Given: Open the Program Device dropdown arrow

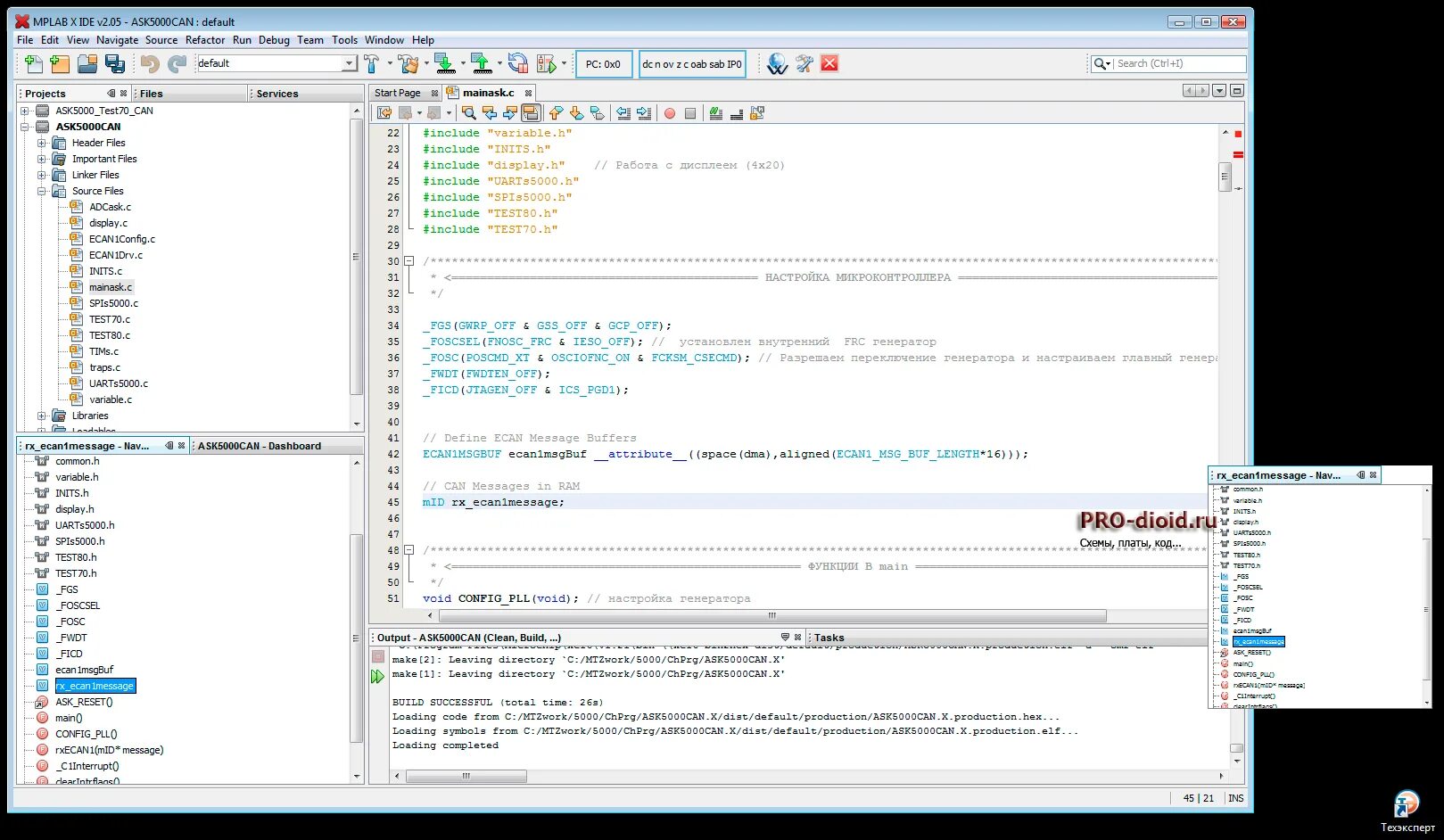Looking at the screenshot, I should 463,63.
